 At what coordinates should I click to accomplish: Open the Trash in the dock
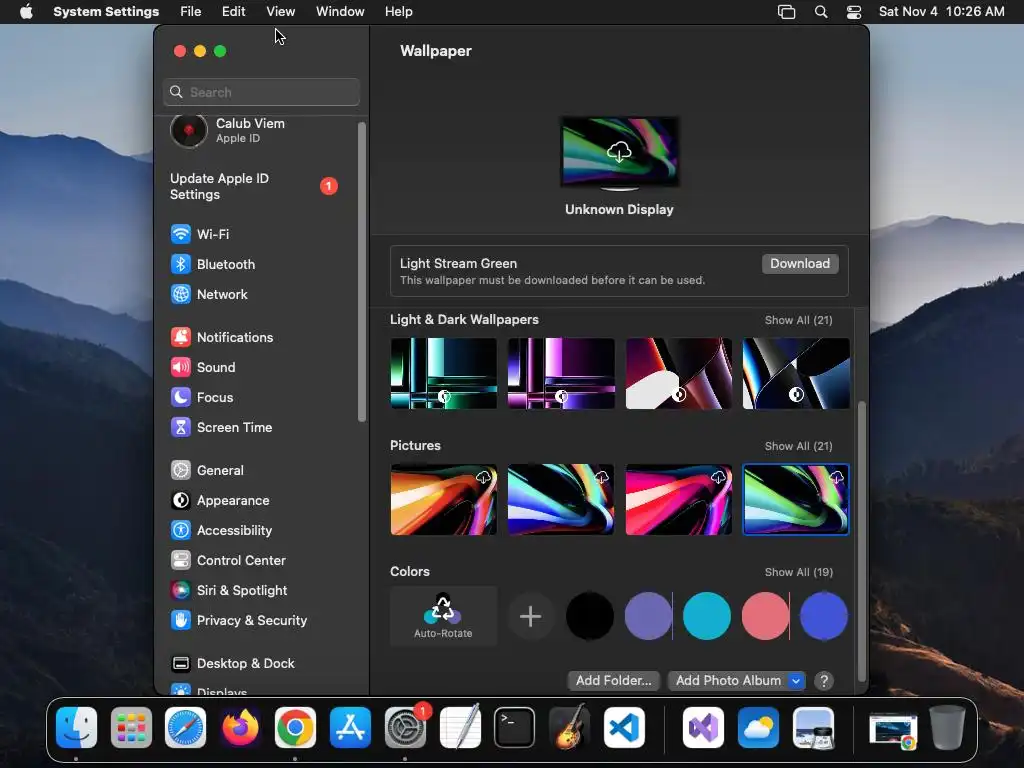(948, 727)
